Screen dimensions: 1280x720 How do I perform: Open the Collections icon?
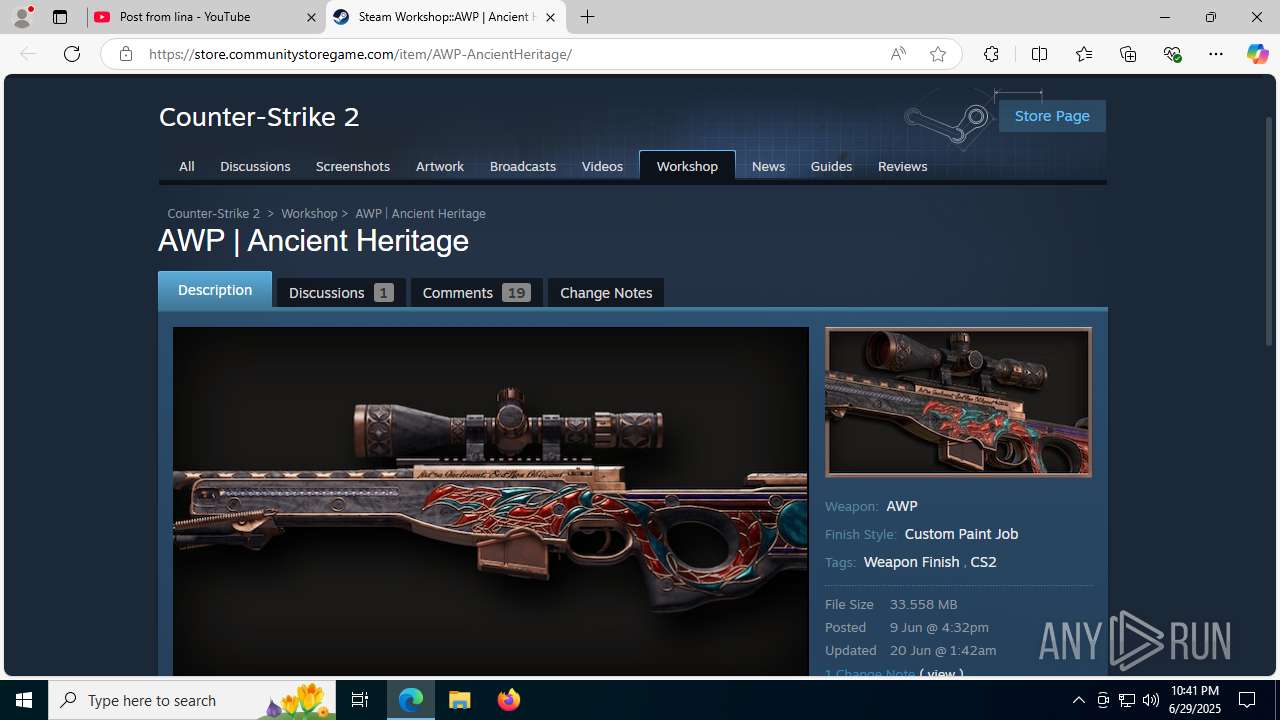click(1128, 54)
